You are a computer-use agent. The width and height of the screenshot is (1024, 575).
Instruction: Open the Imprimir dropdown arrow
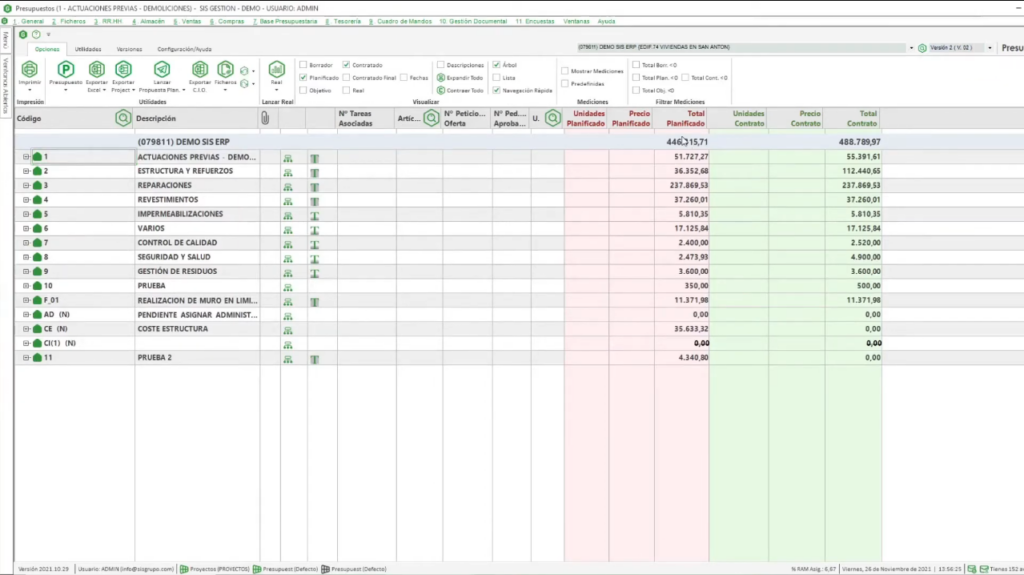[29, 90]
